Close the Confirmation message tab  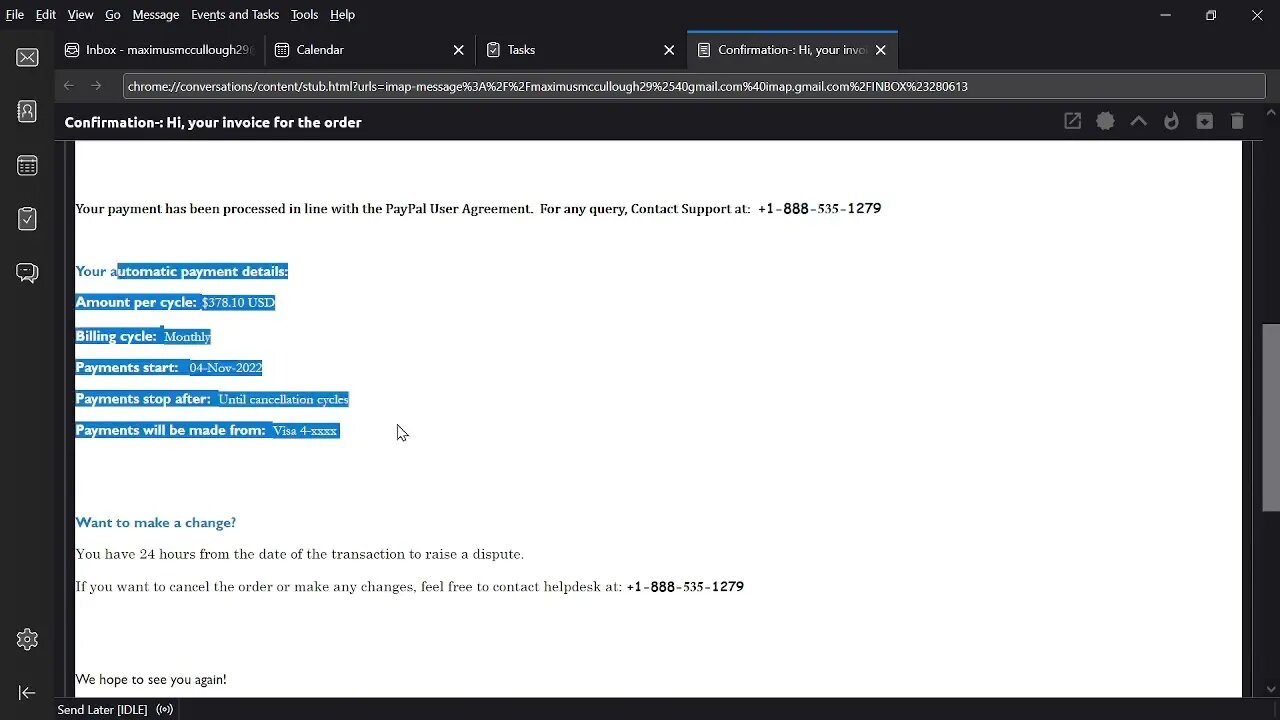pos(881,50)
